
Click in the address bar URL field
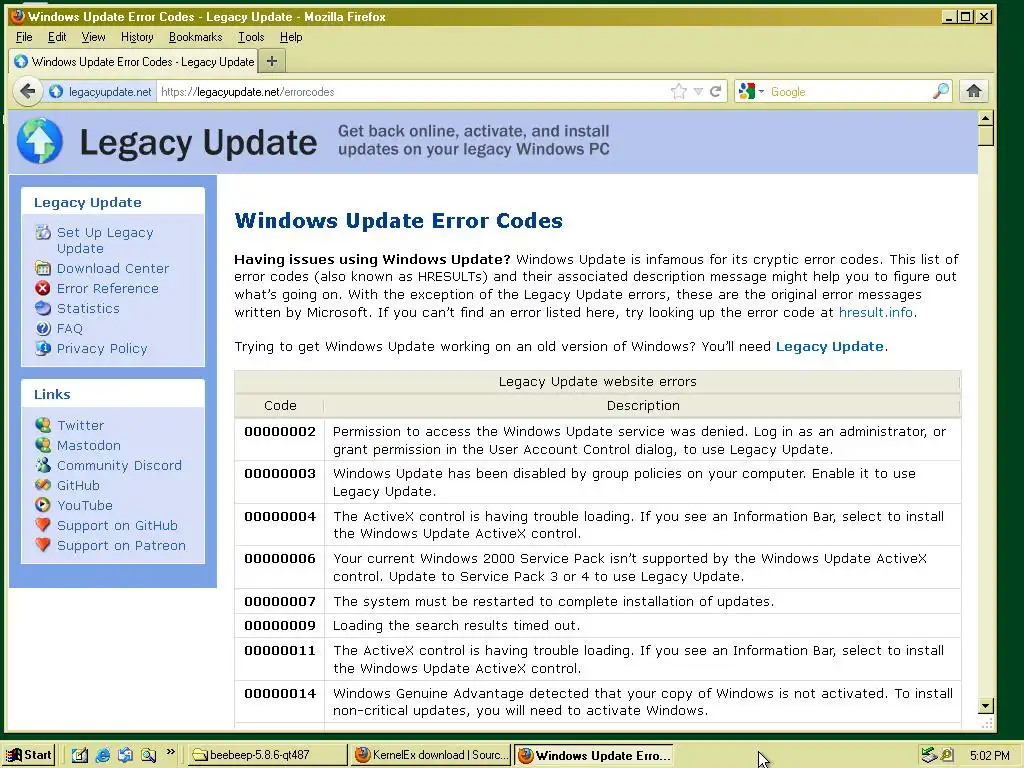(411, 92)
